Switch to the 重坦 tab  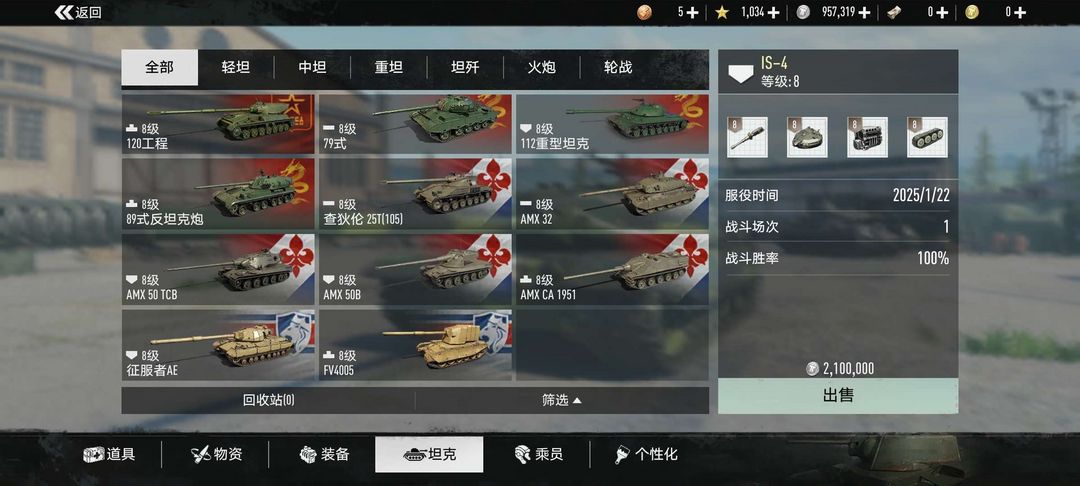pyautogui.click(x=388, y=67)
